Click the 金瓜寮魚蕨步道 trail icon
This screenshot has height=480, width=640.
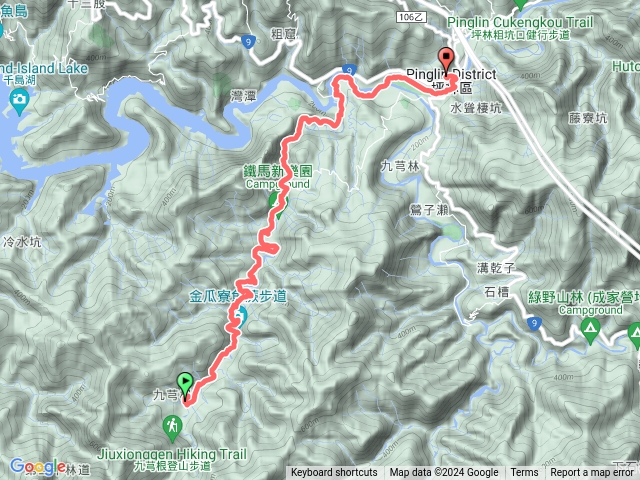(240, 317)
